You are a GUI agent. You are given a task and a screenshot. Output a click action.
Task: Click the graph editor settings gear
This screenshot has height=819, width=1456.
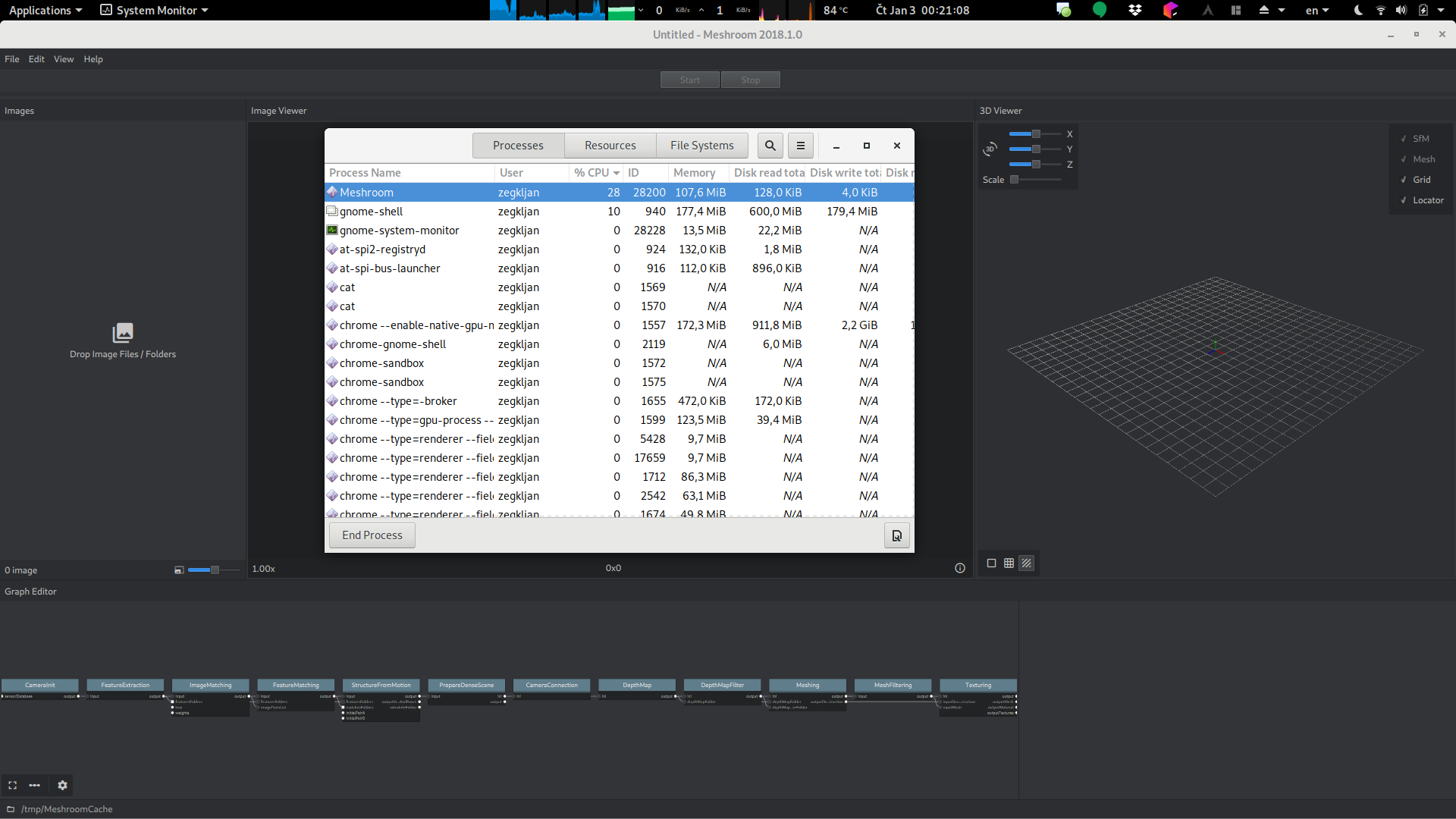coord(62,786)
